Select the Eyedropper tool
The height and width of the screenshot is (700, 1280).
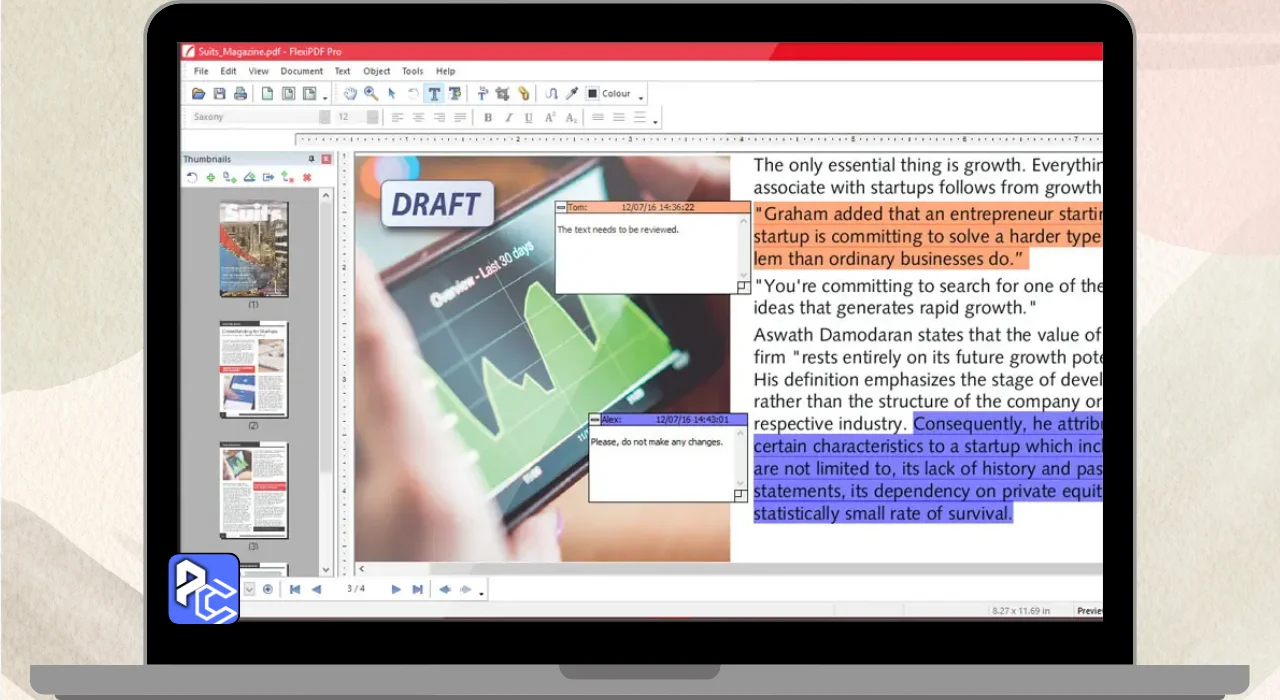(572, 94)
